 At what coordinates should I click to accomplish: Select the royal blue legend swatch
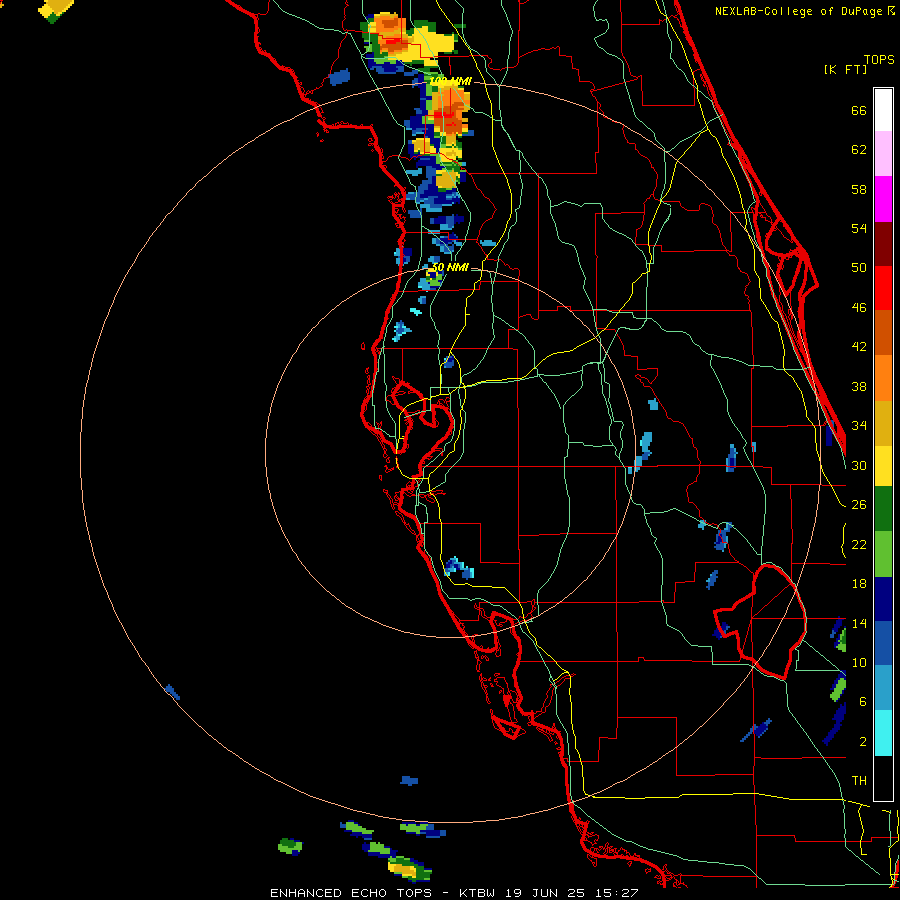pos(883,643)
